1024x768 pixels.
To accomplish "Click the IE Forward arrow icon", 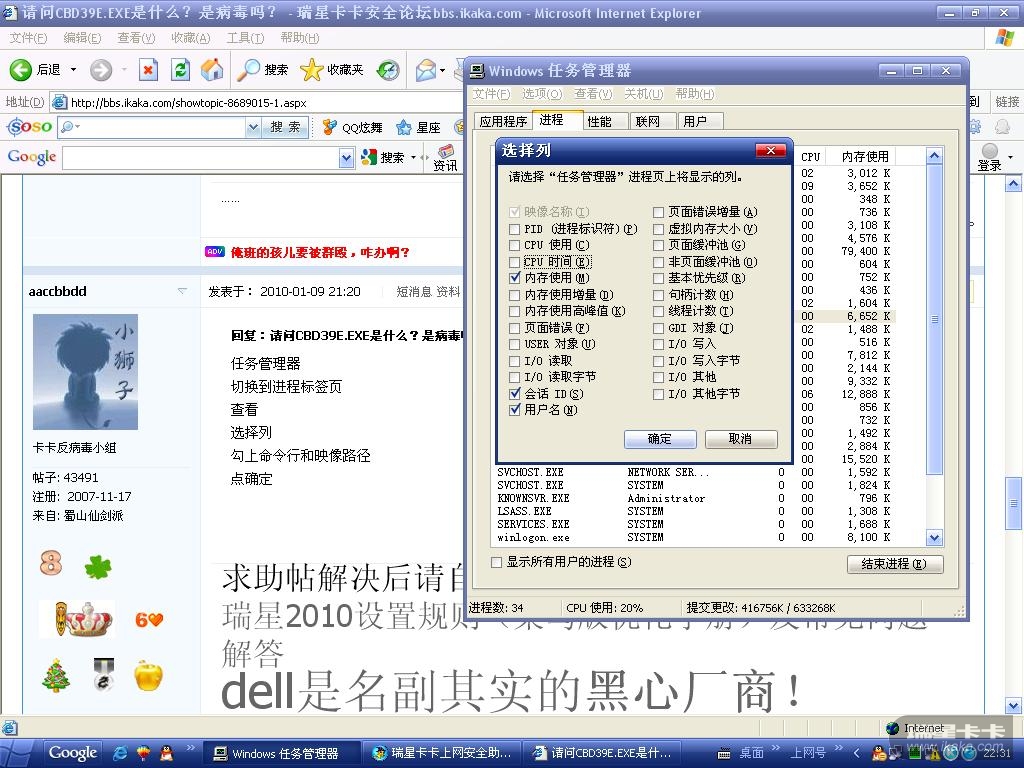I will [x=101, y=69].
